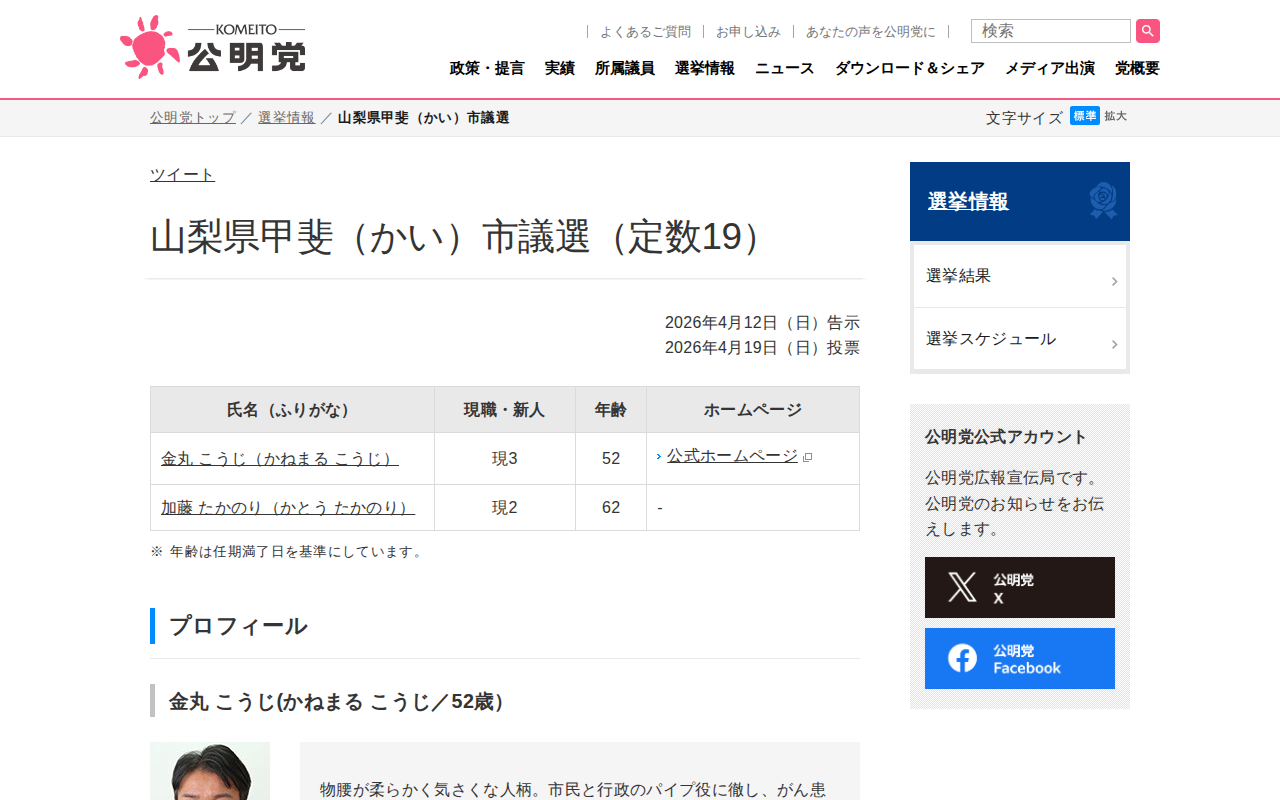Click the 現2 cell for 加藤
This screenshot has height=800, width=1280.
505,508
